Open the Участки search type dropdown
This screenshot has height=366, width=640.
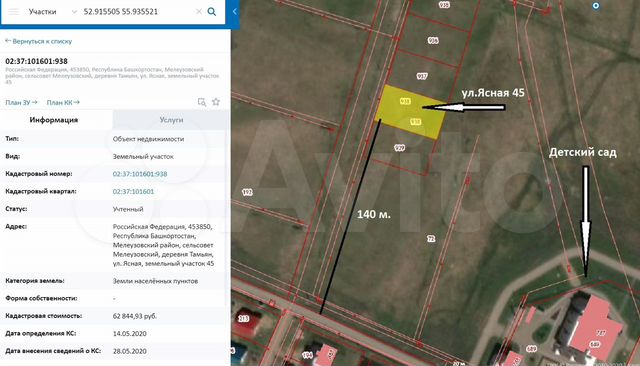click(x=52, y=11)
